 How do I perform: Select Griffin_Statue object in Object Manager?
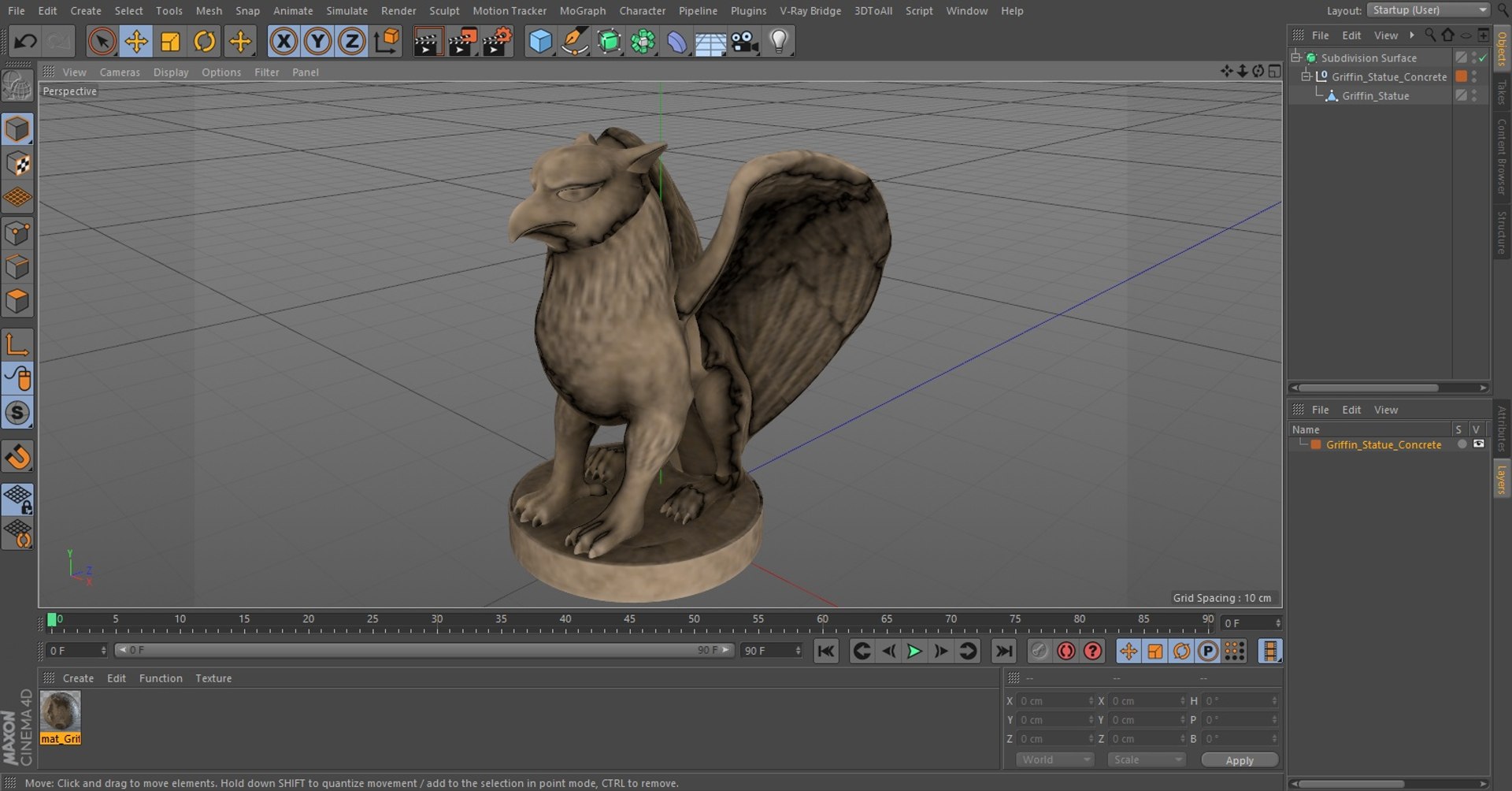1375,96
